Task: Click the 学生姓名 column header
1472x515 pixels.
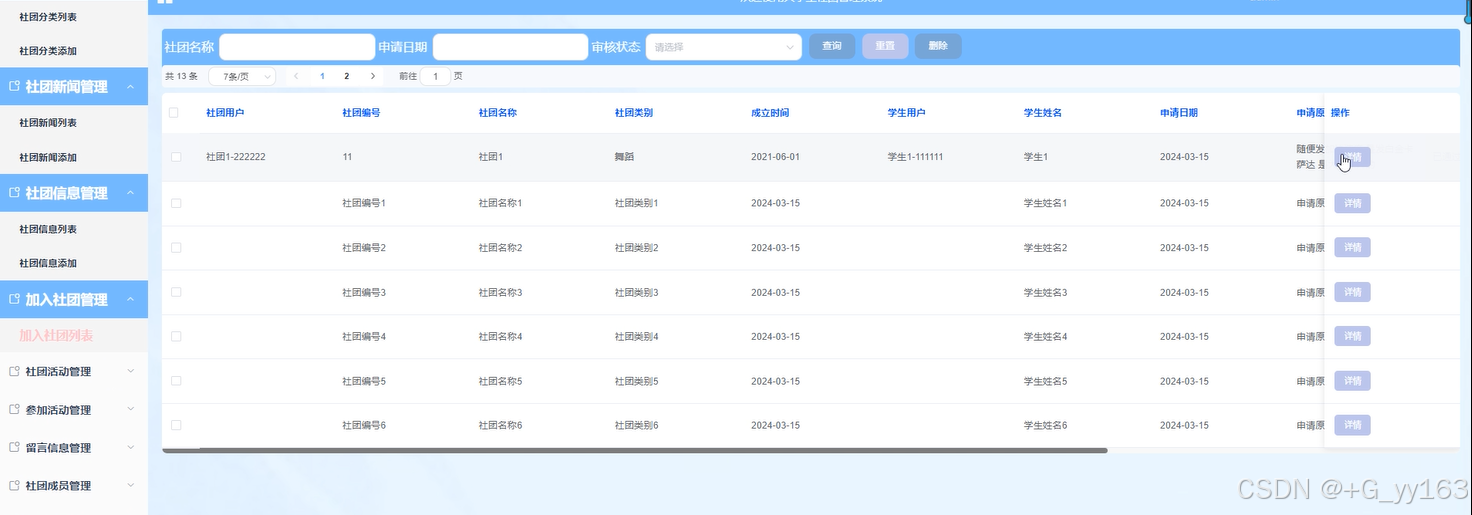Action: pyautogui.click(x=1043, y=113)
